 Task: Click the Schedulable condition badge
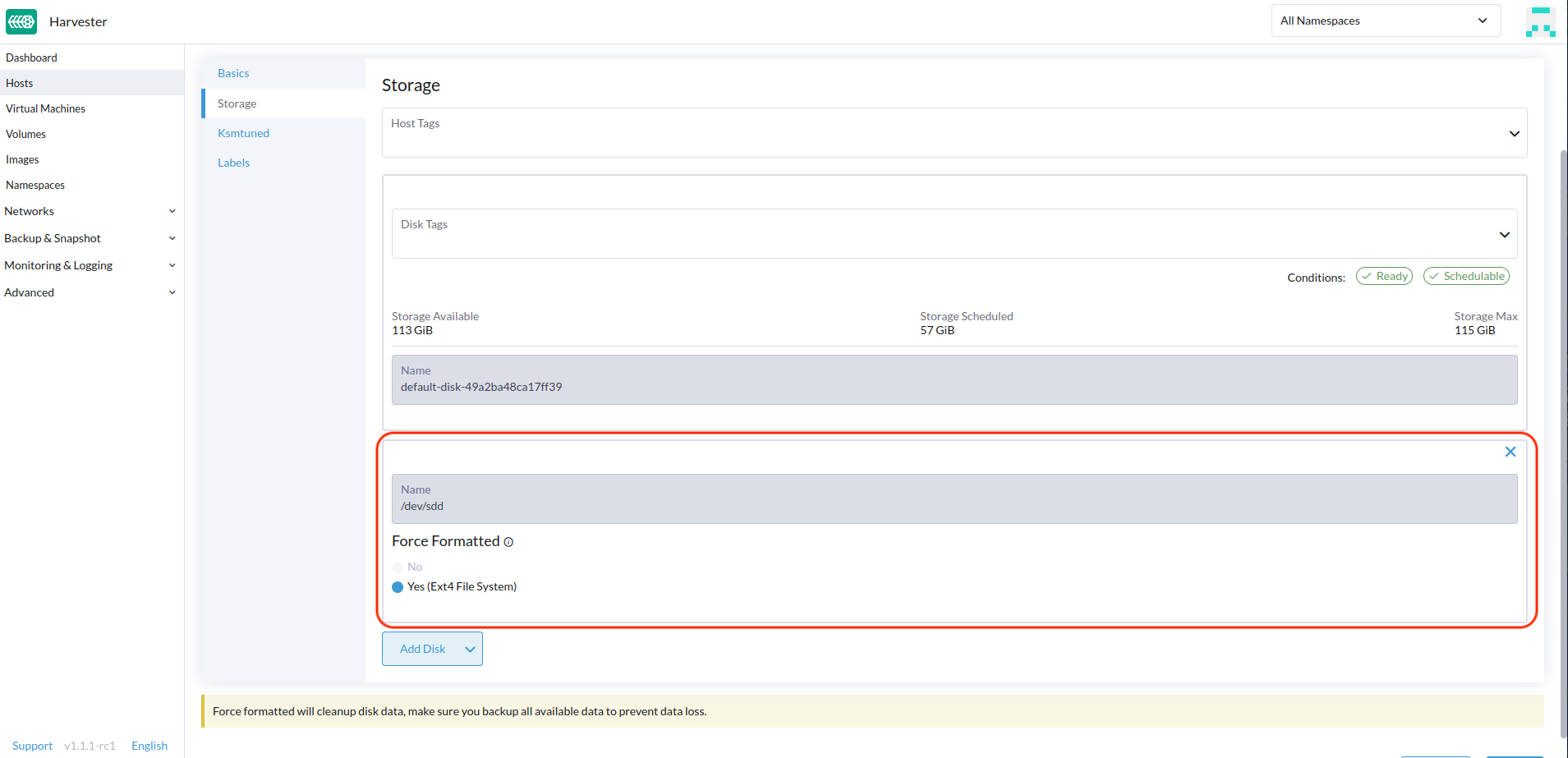tap(1466, 277)
